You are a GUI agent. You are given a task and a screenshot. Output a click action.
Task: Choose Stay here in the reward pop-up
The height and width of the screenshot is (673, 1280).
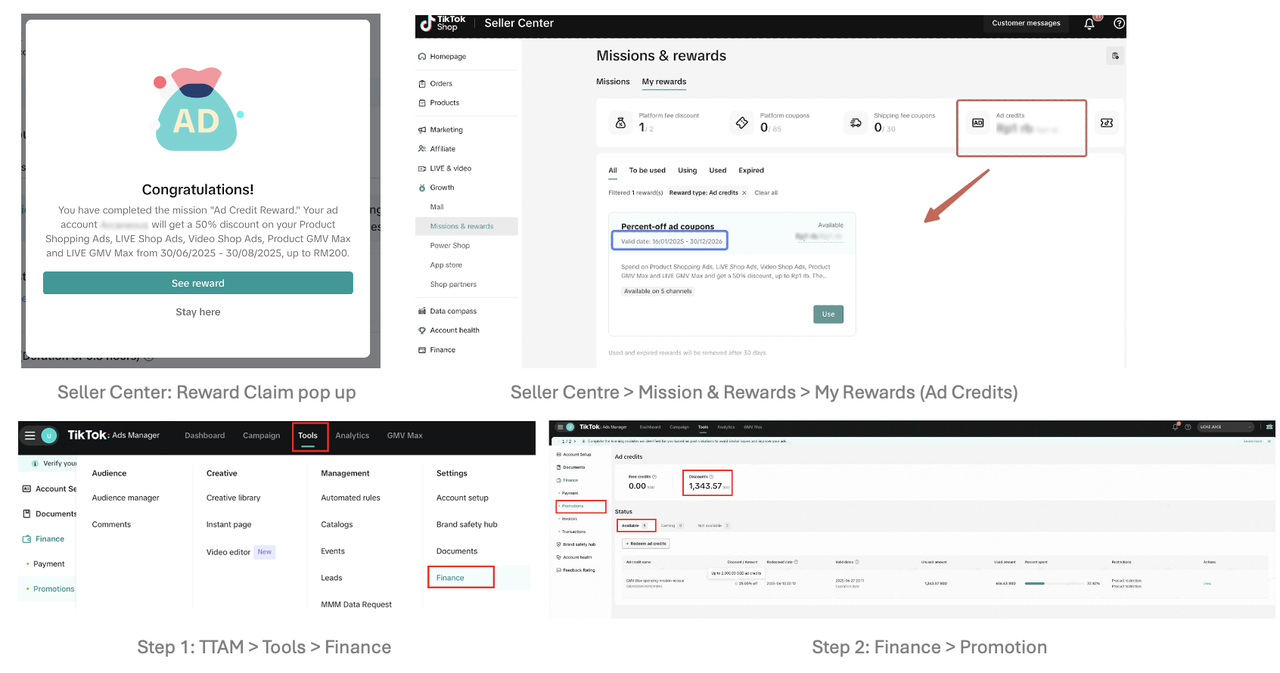pos(198,312)
